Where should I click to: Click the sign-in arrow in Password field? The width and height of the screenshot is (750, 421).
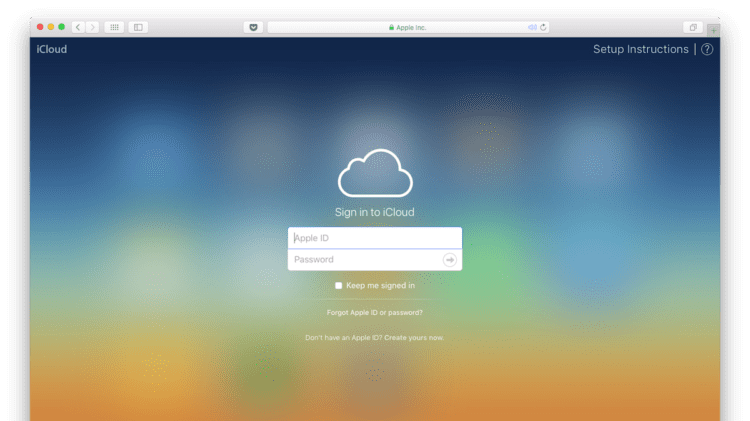pyautogui.click(x=450, y=260)
